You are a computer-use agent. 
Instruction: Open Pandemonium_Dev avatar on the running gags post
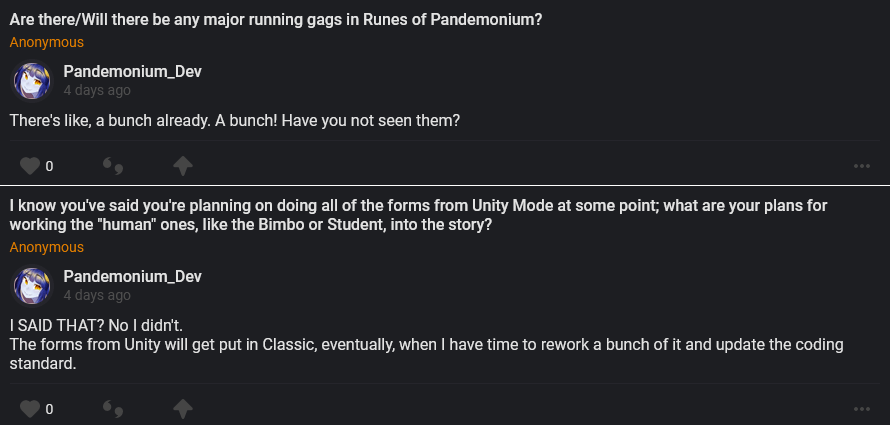click(32, 81)
